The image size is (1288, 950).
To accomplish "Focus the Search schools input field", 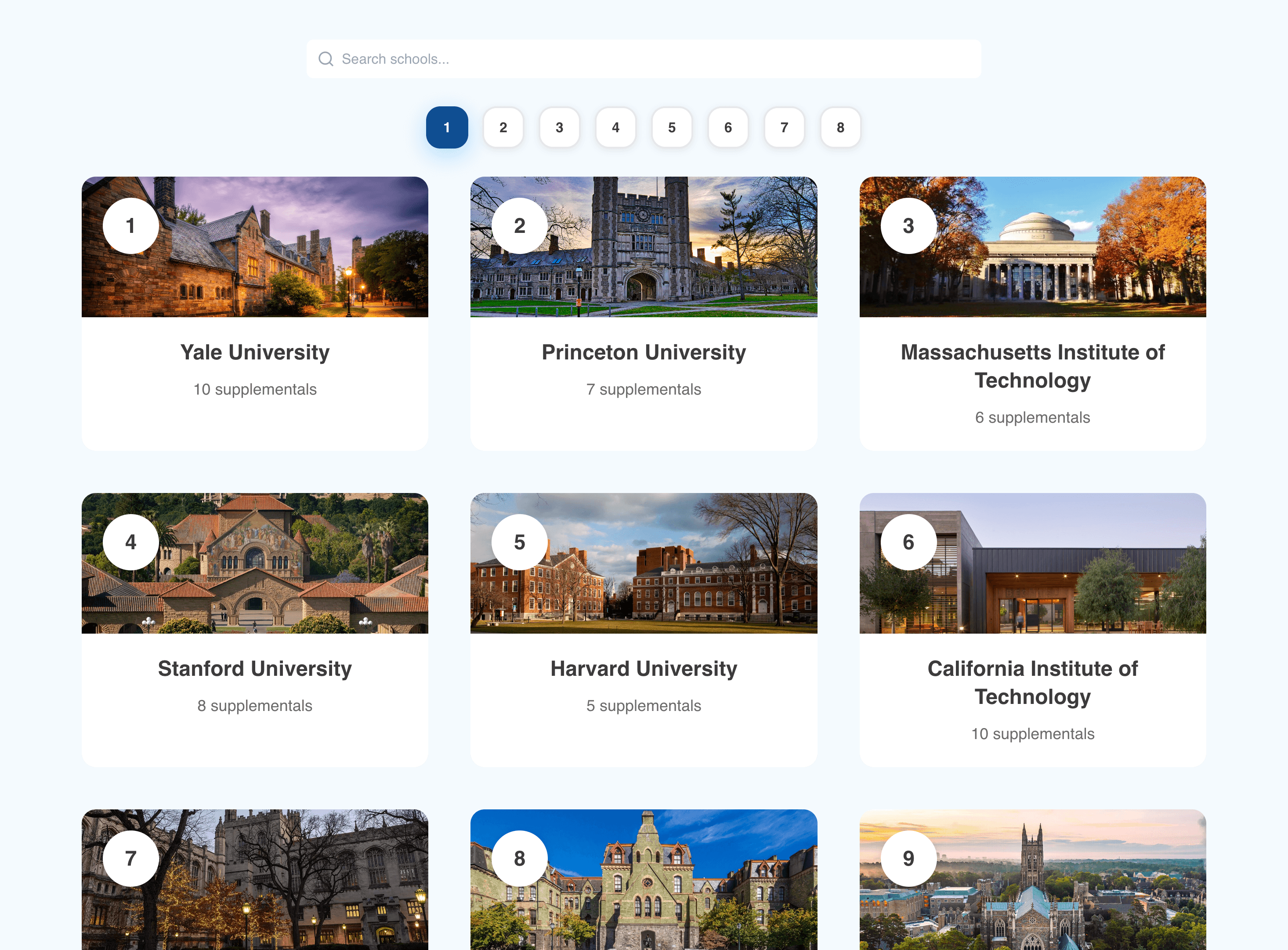I will pos(644,58).
